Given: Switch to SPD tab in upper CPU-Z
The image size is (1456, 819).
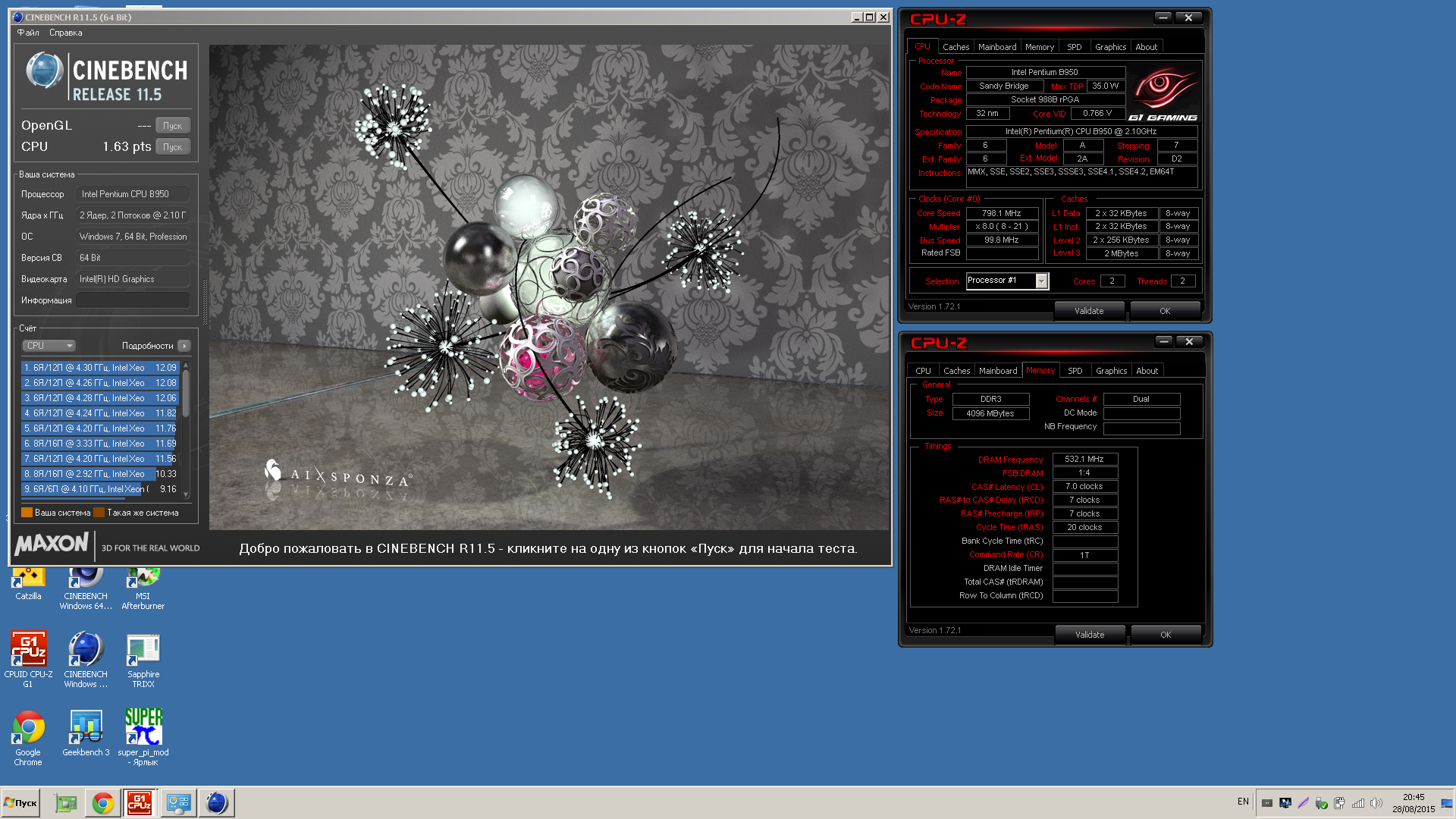Looking at the screenshot, I should (x=1075, y=47).
